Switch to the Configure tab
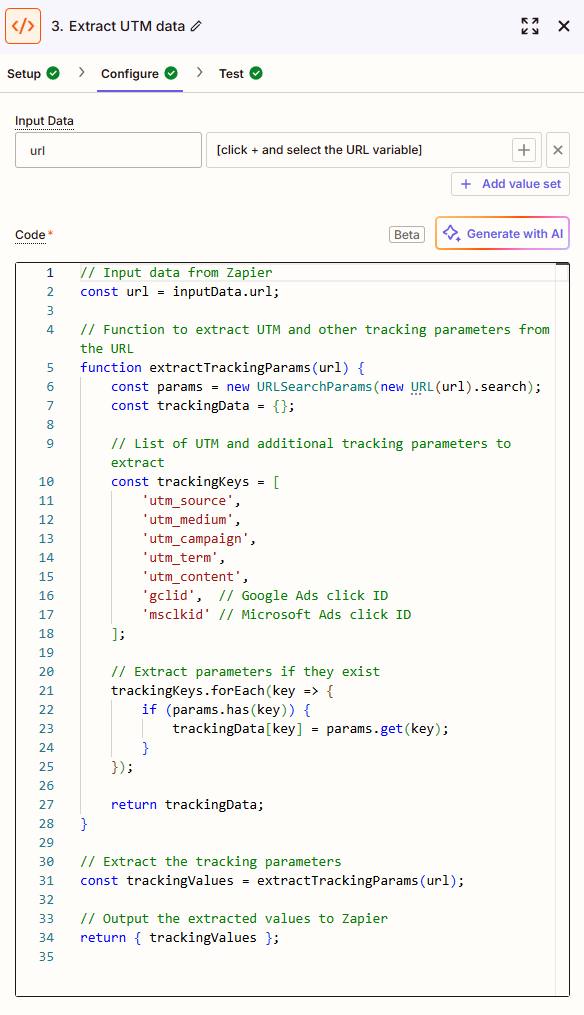 pos(129,74)
